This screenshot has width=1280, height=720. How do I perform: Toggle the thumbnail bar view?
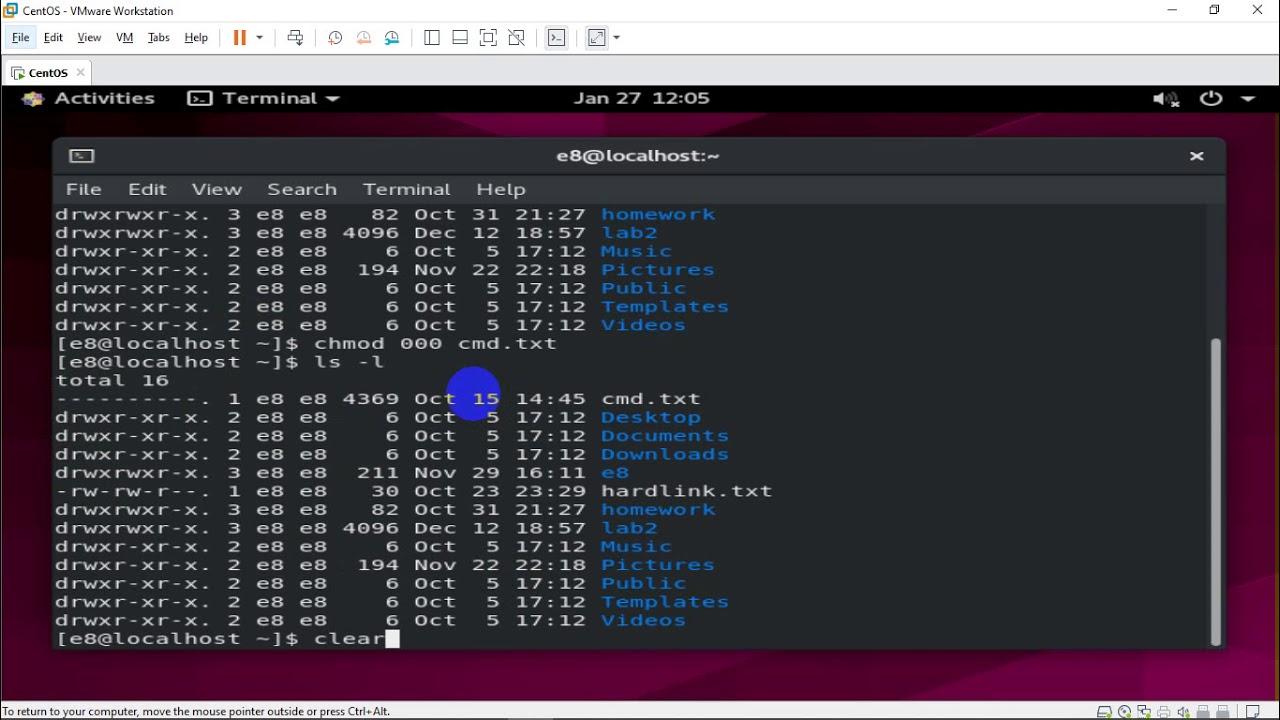460,38
